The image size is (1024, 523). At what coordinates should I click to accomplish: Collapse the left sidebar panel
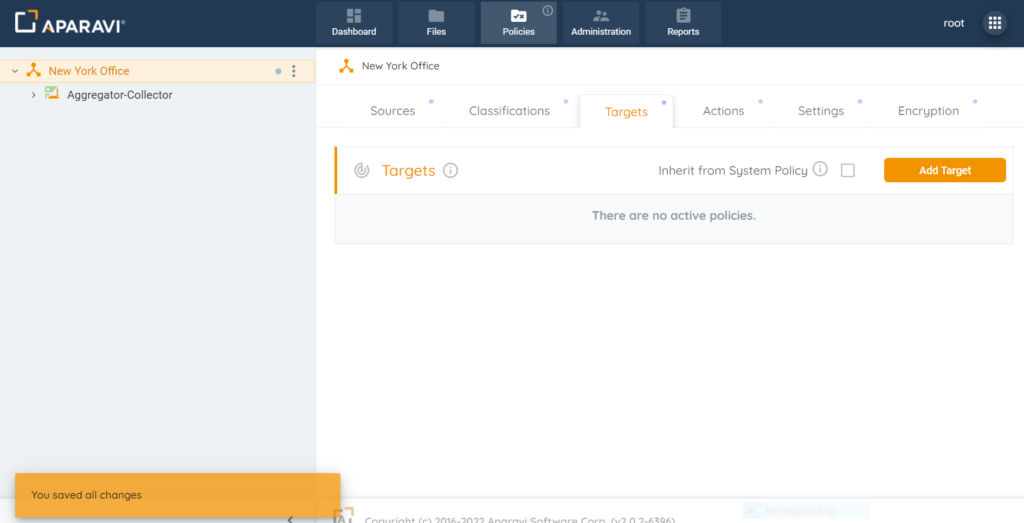click(290, 518)
